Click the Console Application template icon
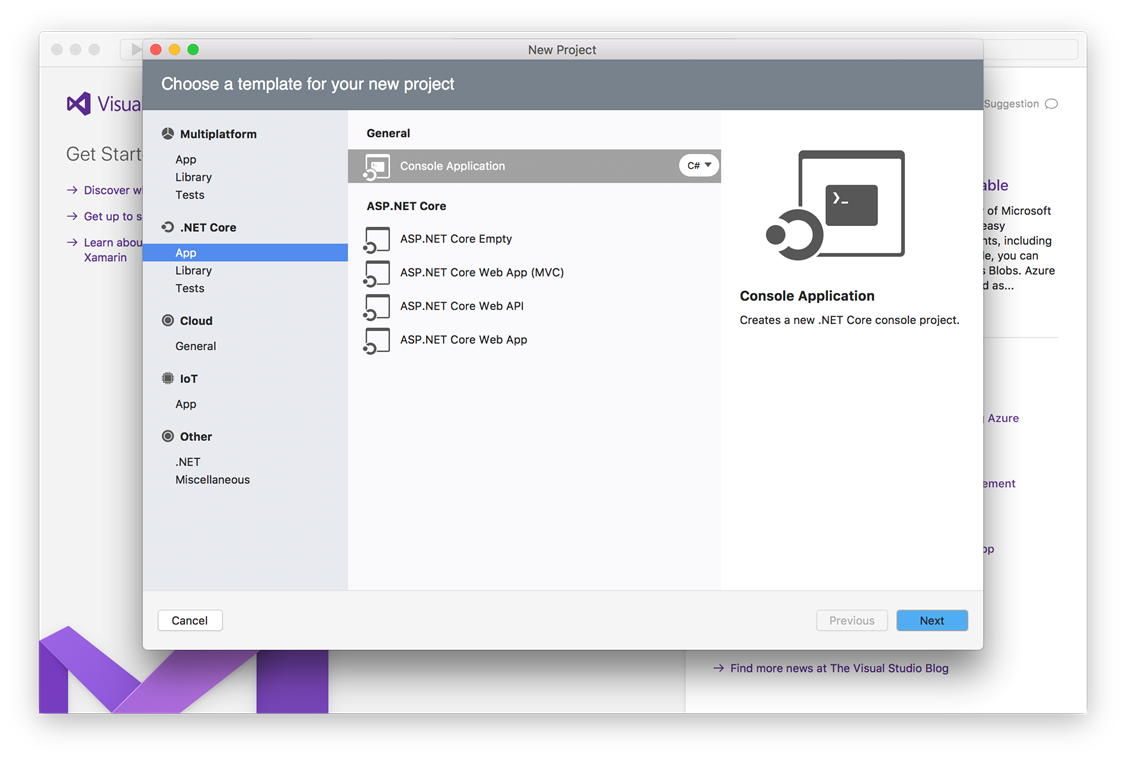This screenshot has width=1126, height=760. tap(377, 167)
